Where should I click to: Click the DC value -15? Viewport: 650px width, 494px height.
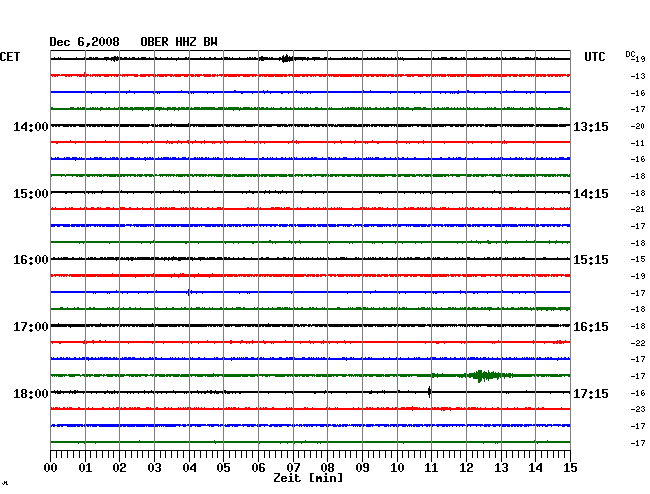[x=638, y=259]
